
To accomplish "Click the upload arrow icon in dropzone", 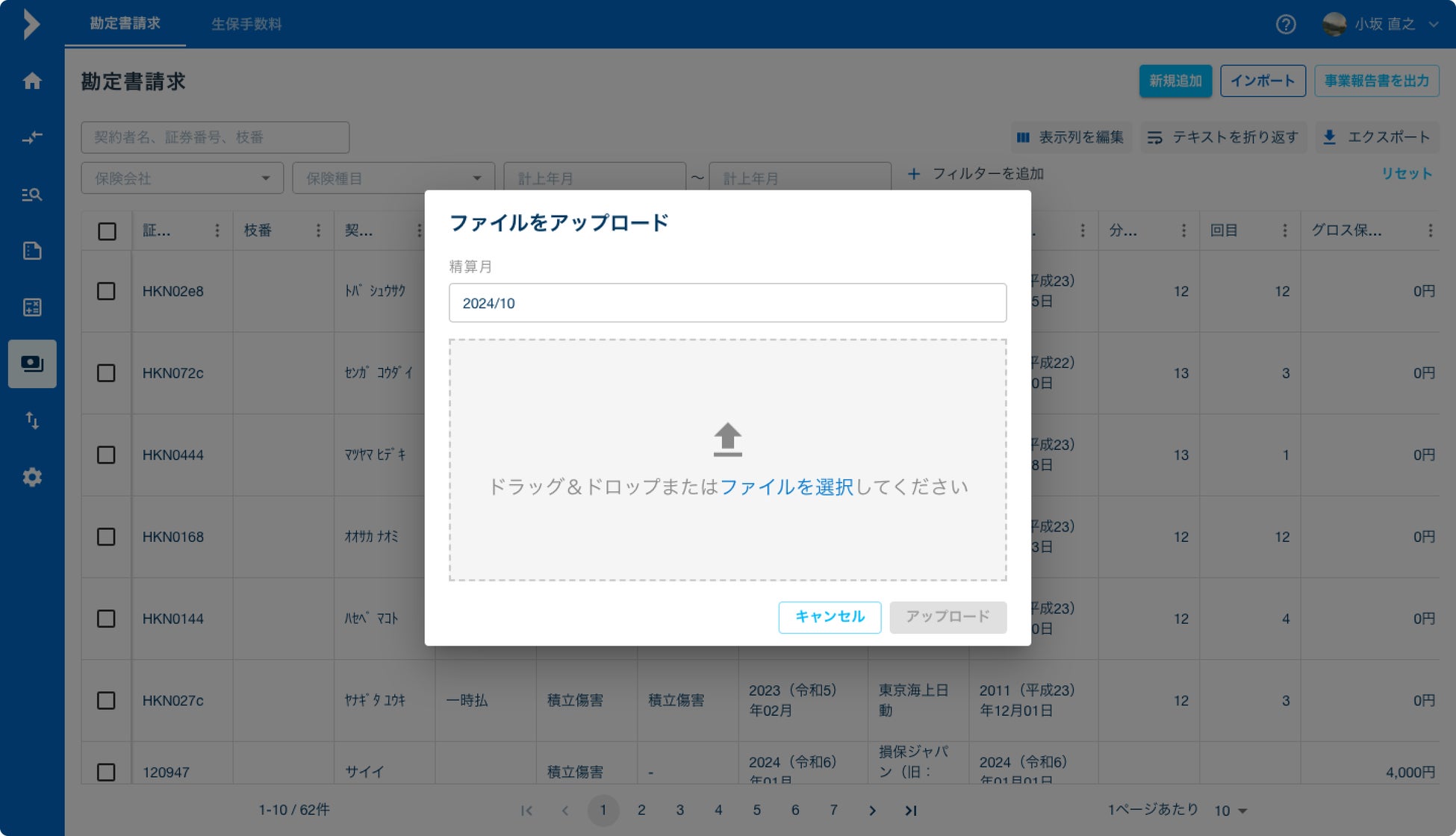I will coord(727,439).
